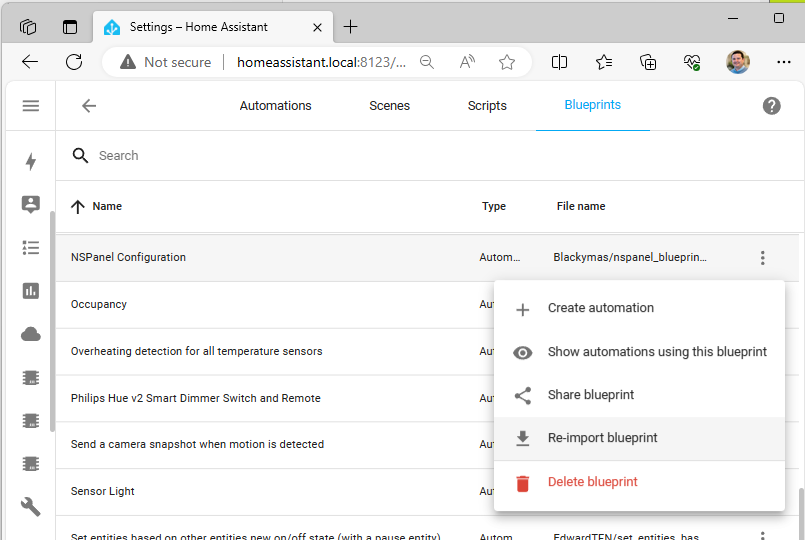
Task: Open the bar chart sidebar icon
Action: 30,291
